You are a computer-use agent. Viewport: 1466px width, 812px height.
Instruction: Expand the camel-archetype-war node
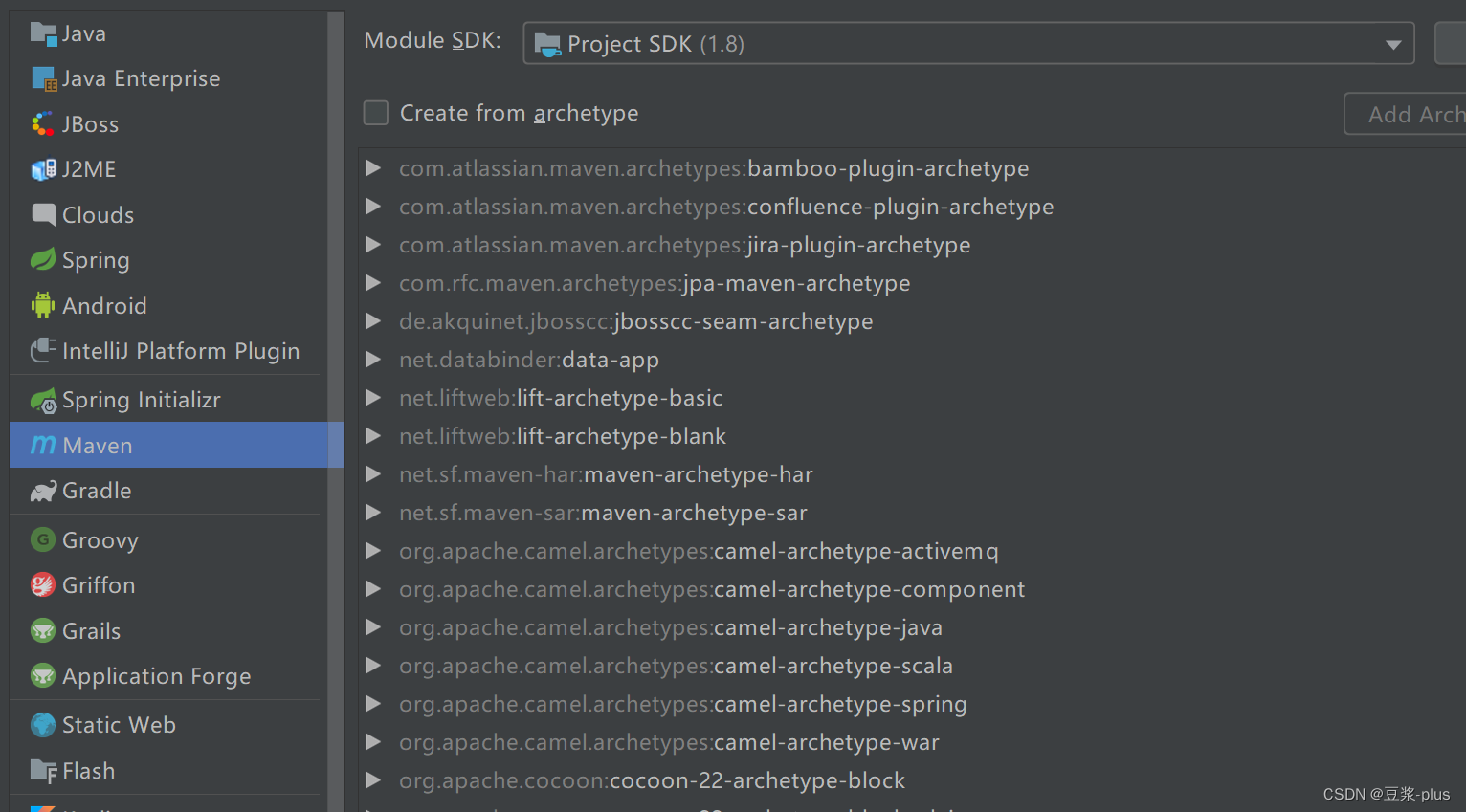pyautogui.click(x=374, y=742)
